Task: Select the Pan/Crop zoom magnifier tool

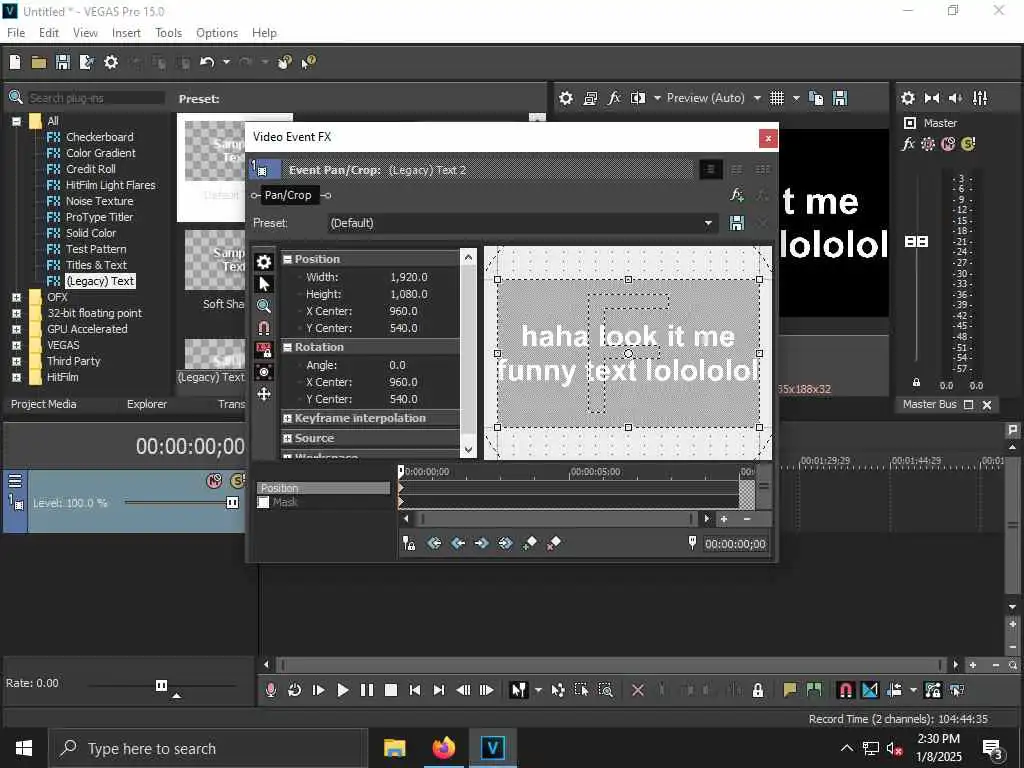Action: click(264, 306)
